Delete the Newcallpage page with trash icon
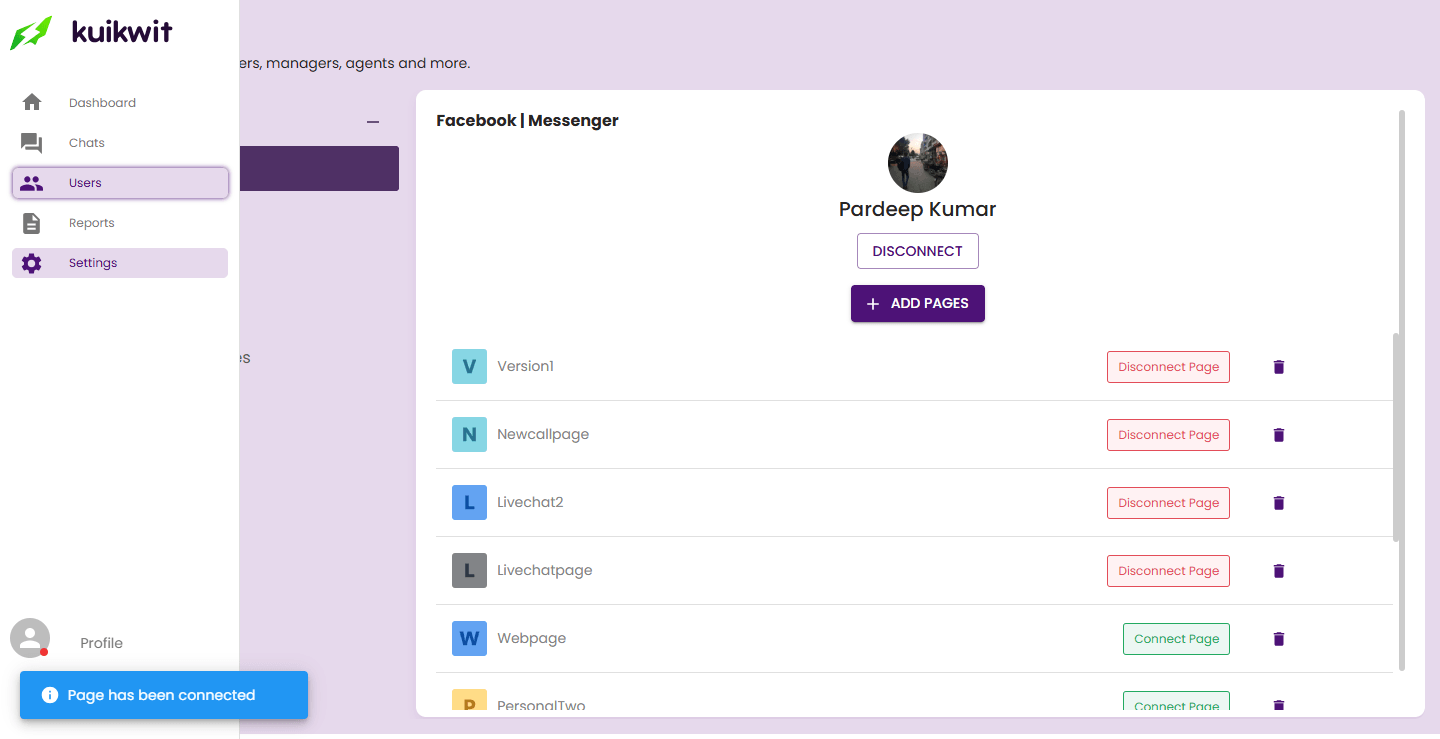 pyautogui.click(x=1278, y=435)
